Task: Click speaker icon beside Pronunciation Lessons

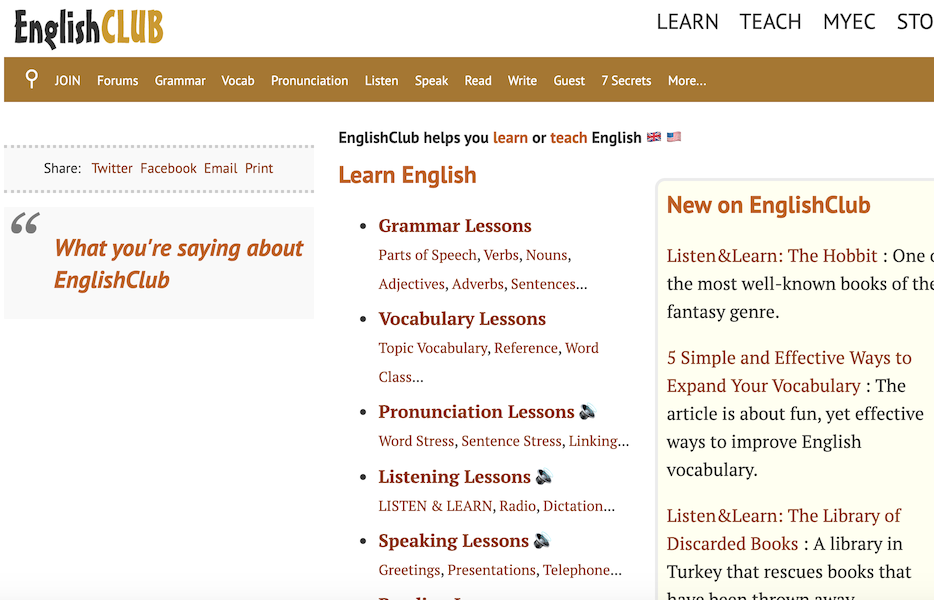Action: [587, 411]
